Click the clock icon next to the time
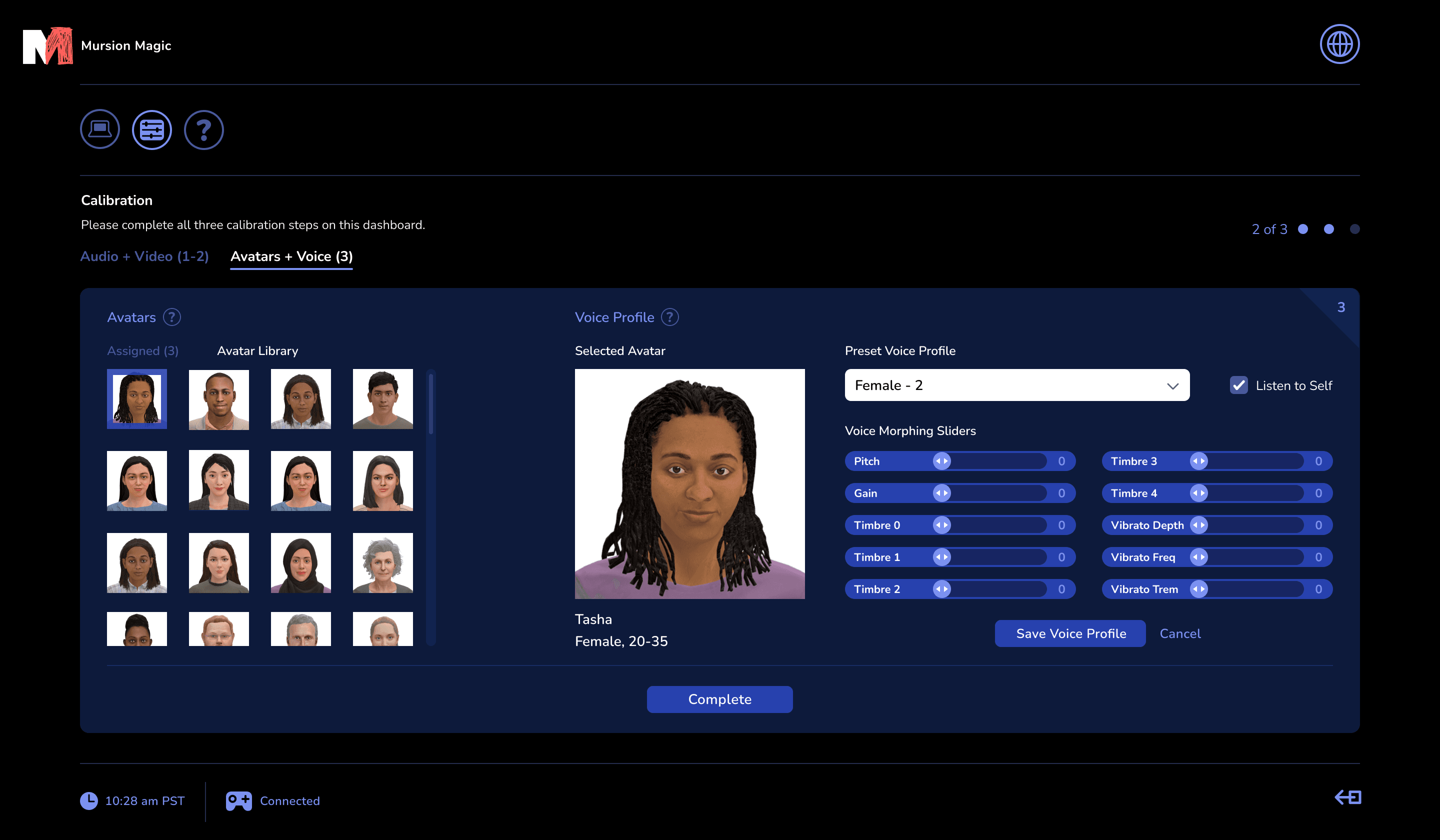 click(x=89, y=801)
